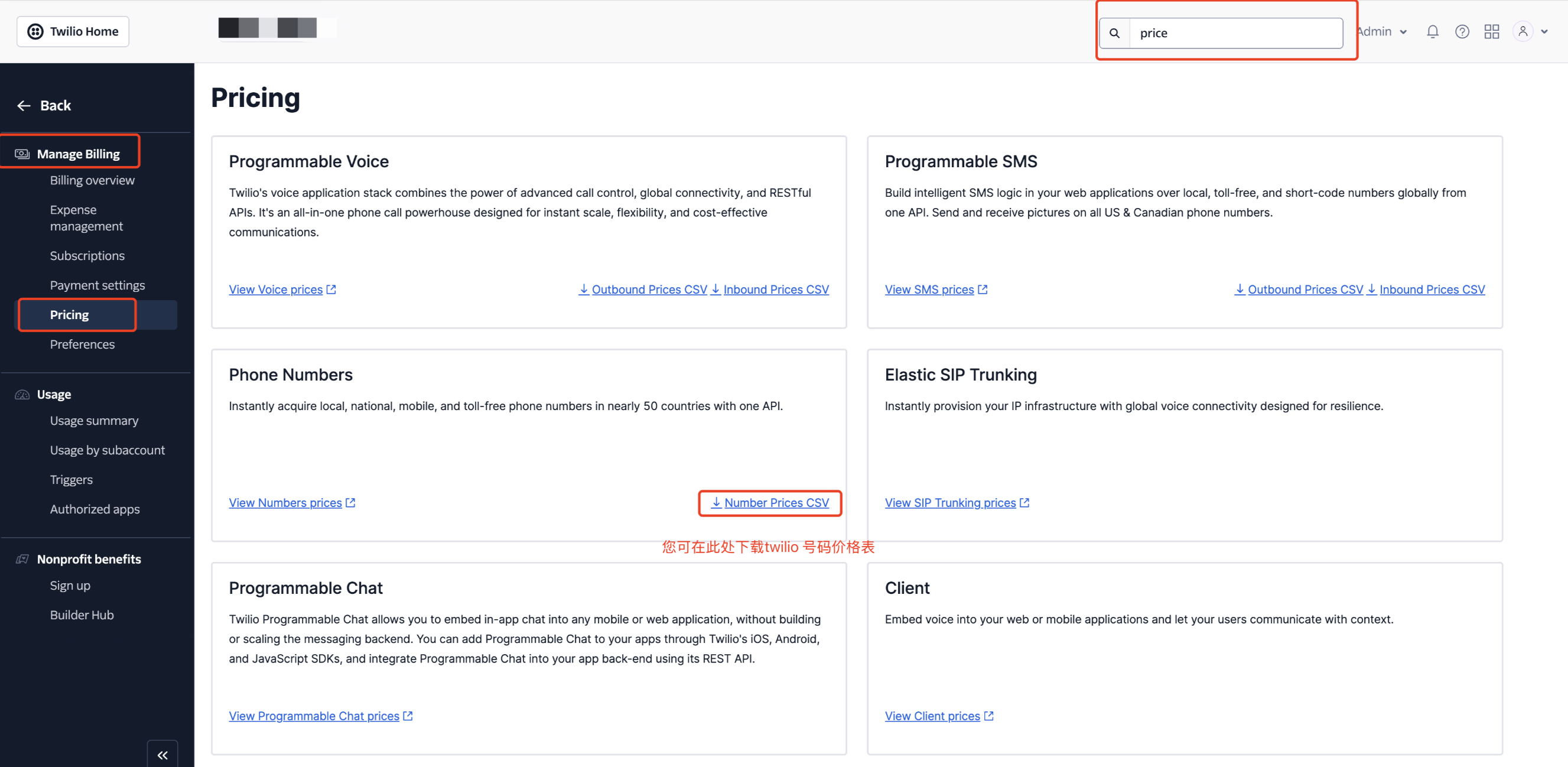Click the Twilio Home logo icon
The height and width of the screenshot is (767, 1568).
click(36, 31)
